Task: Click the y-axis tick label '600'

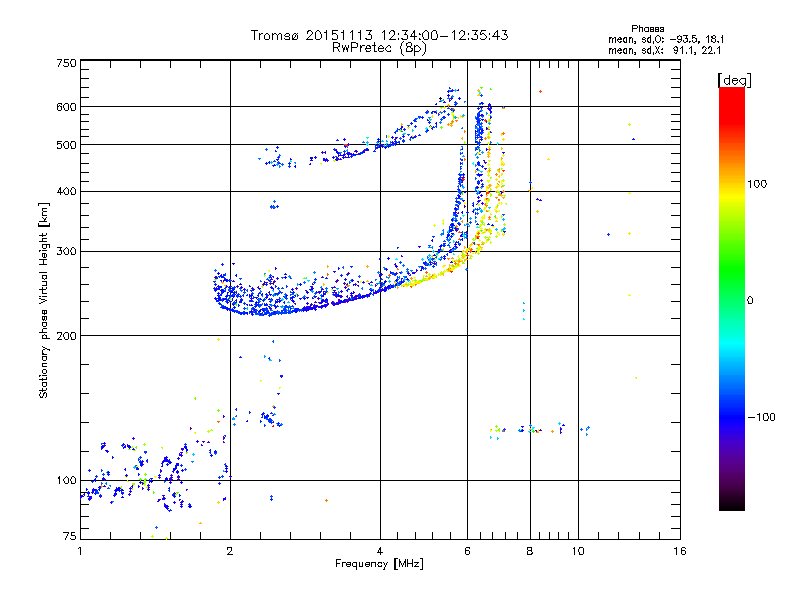Action: point(66,107)
